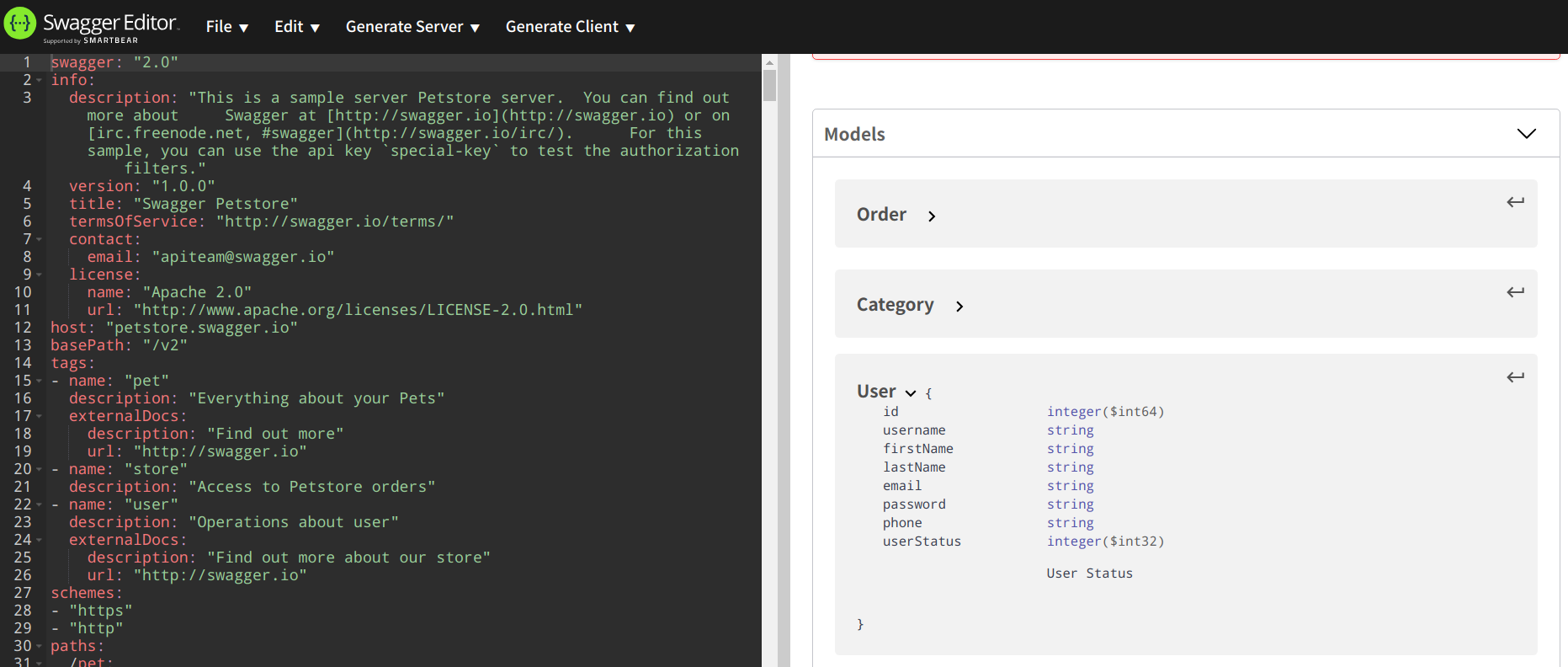This screenshot has width=1568, height=667.
Task: Expand the Order model
Action: [931, 216]
